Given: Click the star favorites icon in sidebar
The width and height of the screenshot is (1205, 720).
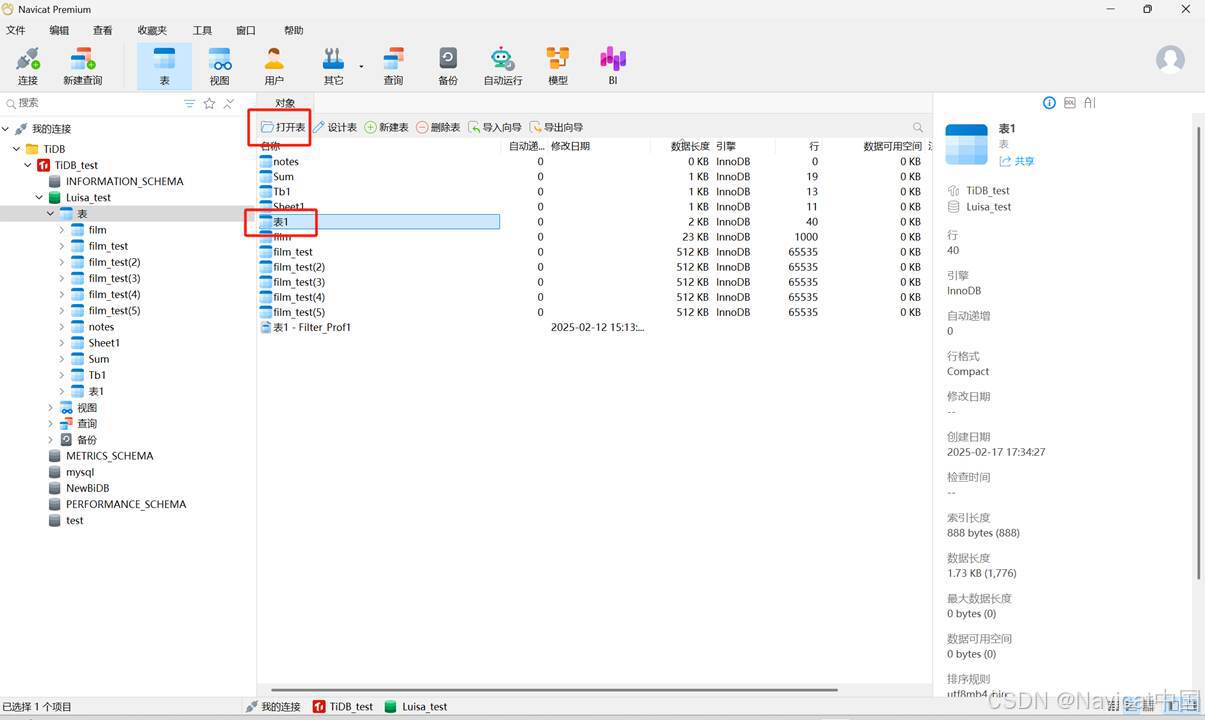Looking at the screenshot, I should [x=209, y=103].
